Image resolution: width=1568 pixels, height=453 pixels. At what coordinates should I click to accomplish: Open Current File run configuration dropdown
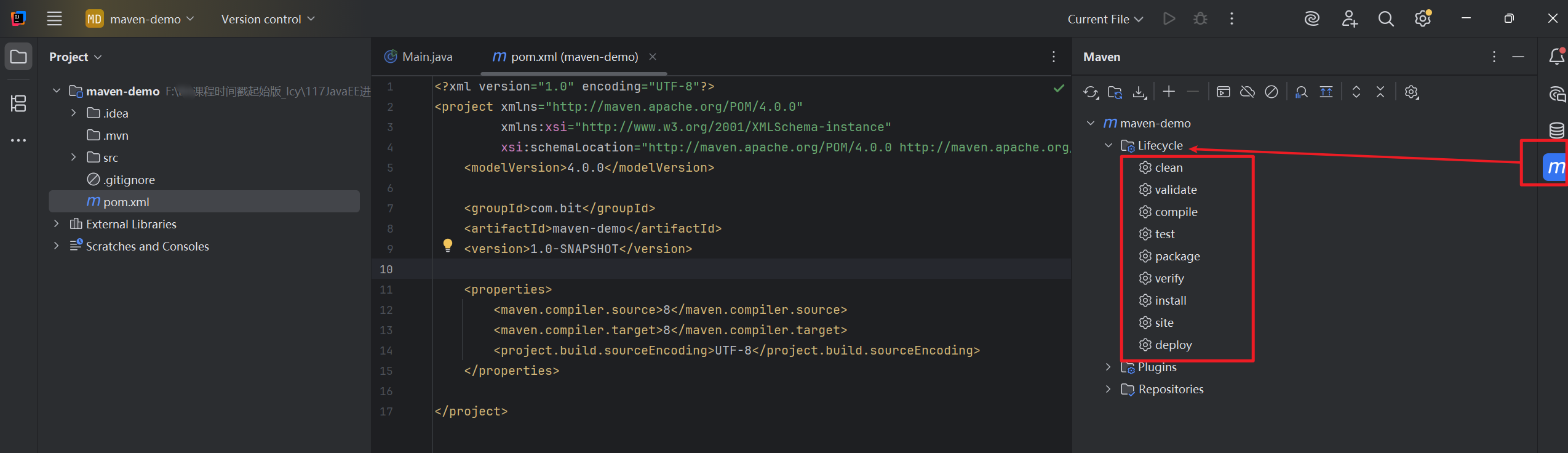point(1105,19)
